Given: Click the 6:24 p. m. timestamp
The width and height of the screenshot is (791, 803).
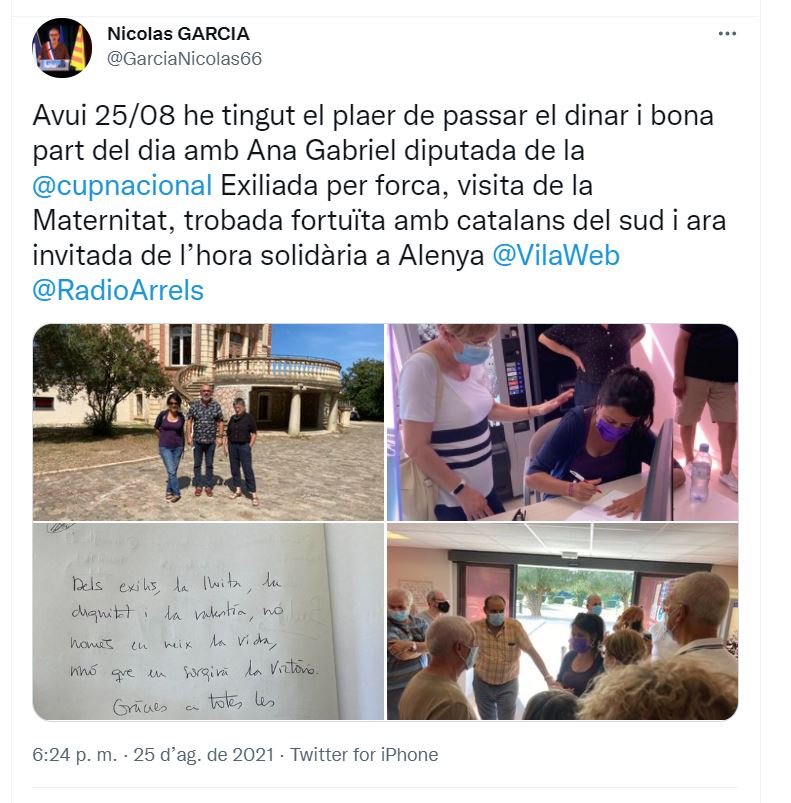Looking at the screenshot, I should point(75,755).
